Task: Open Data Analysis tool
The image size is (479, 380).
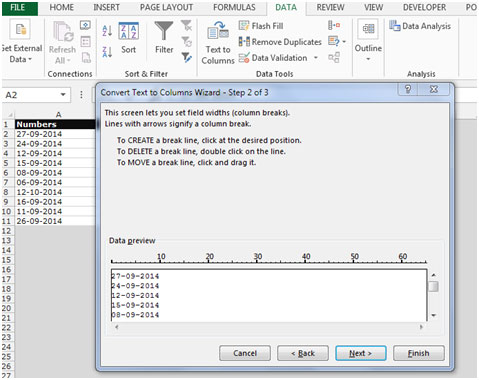Action: 420,26
